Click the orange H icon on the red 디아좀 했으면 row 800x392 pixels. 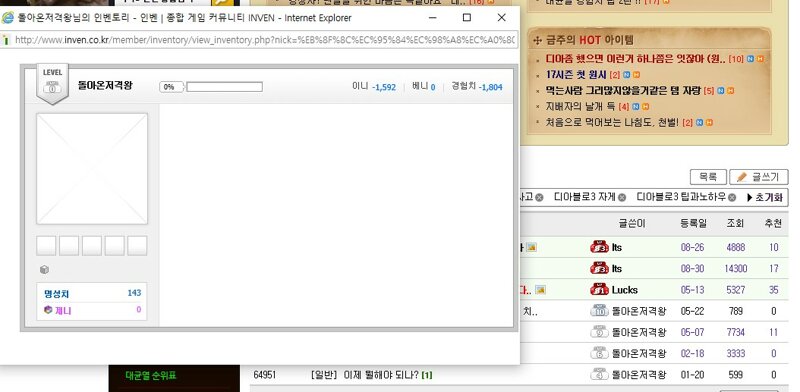[x=760, y=59]
